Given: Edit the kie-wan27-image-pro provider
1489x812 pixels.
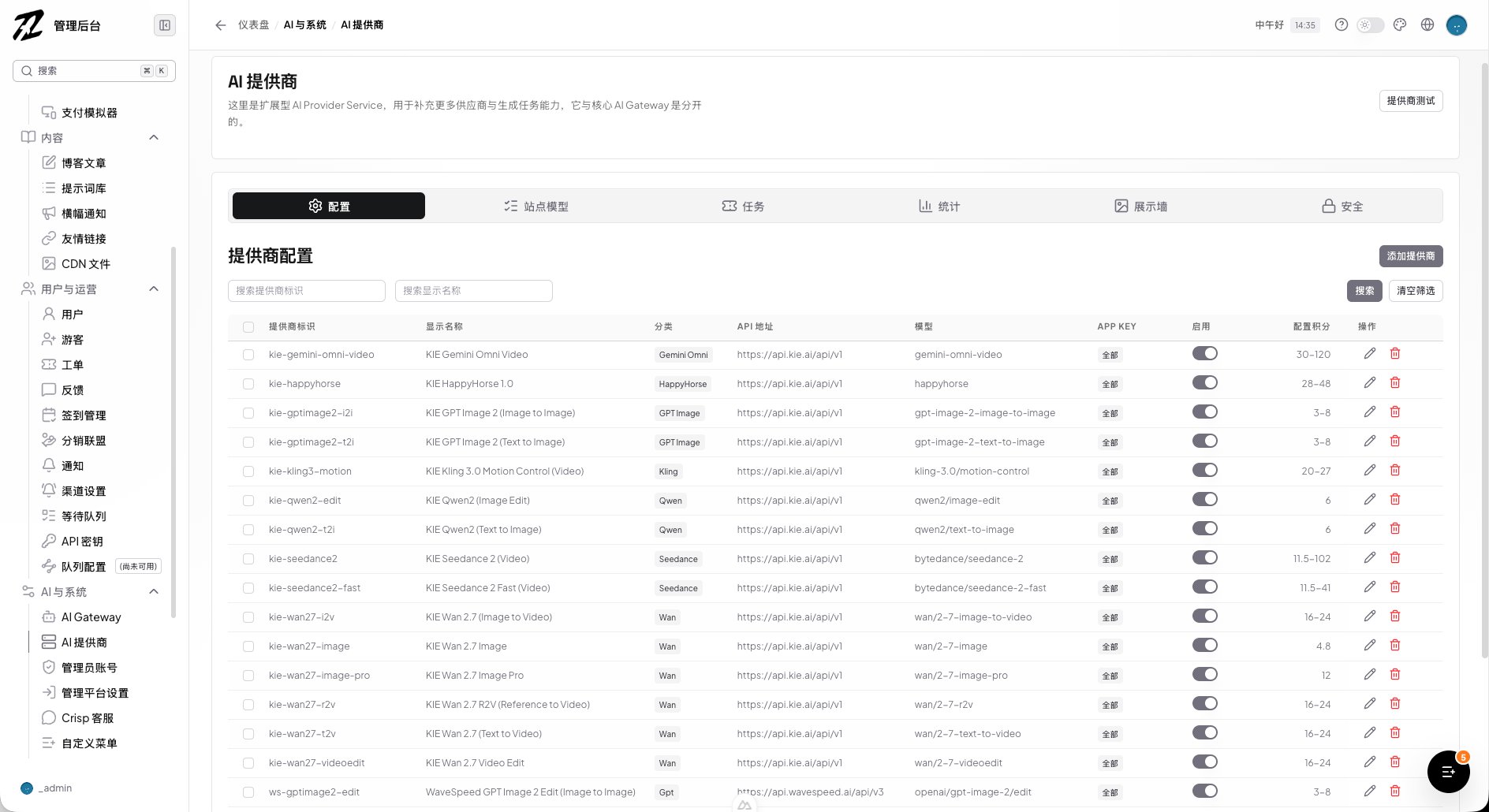Looking at the screenshot, I should point(1370,675).
